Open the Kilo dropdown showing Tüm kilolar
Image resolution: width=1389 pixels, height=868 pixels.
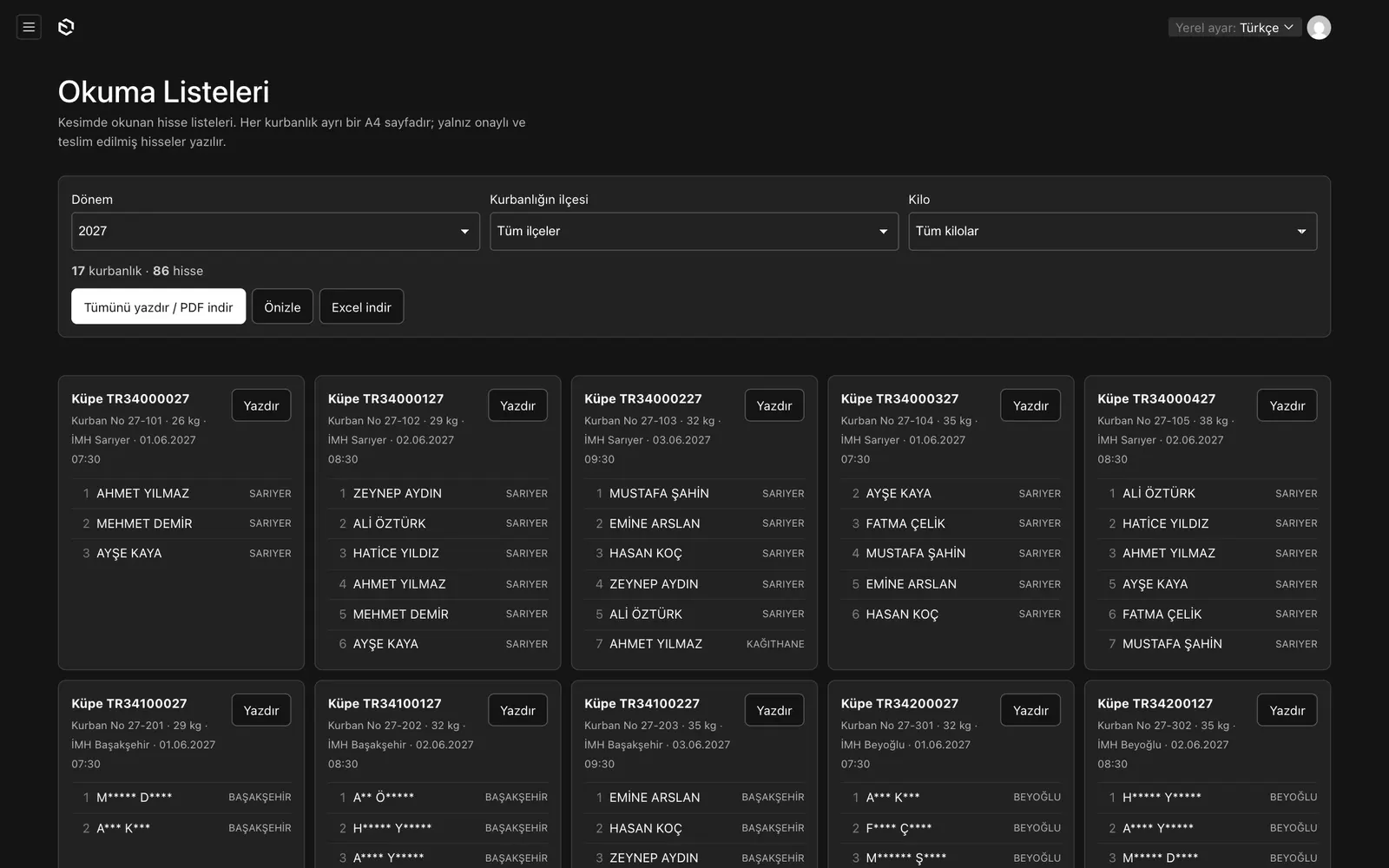[x=1112, y=232]
